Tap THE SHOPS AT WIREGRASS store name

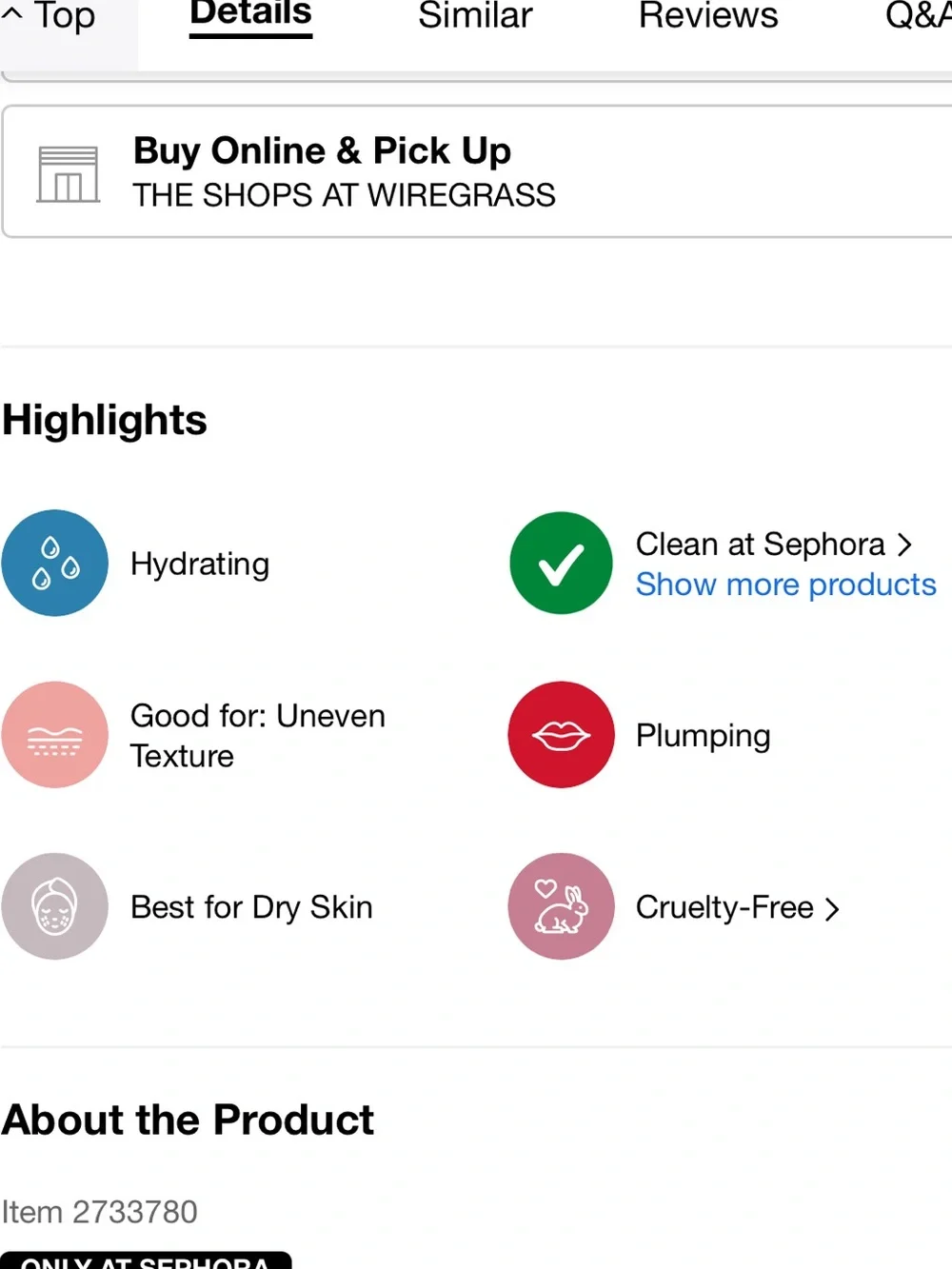pos(344,195)
